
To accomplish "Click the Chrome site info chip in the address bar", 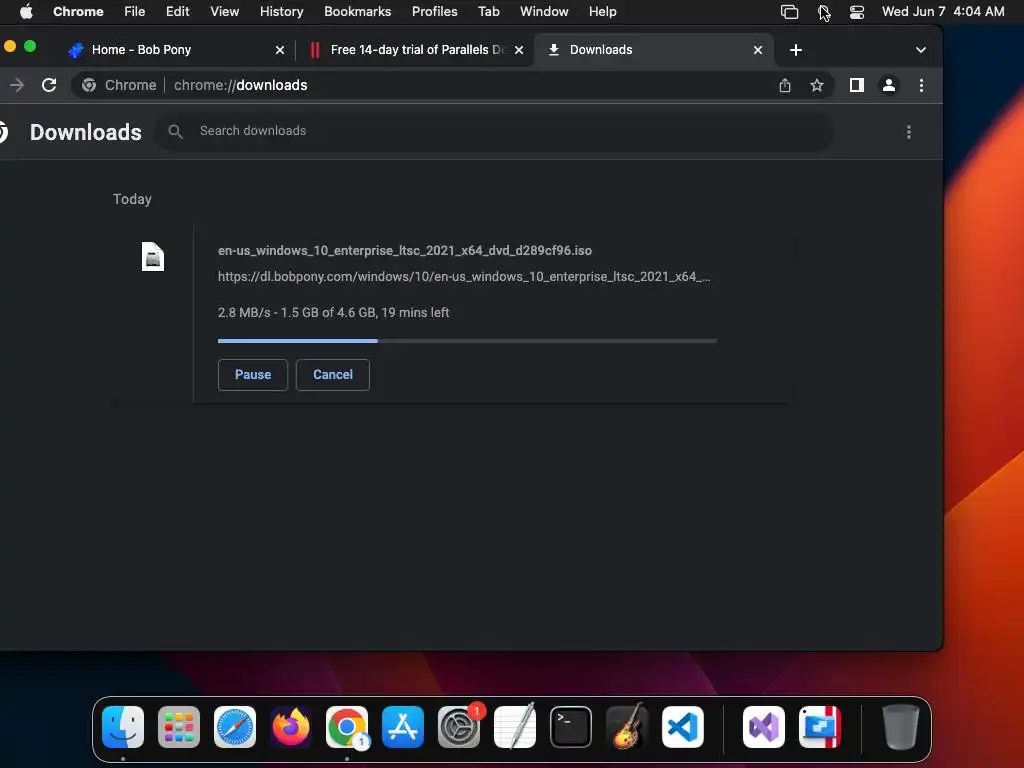I will pyautogui.click(x=119, y=85).
